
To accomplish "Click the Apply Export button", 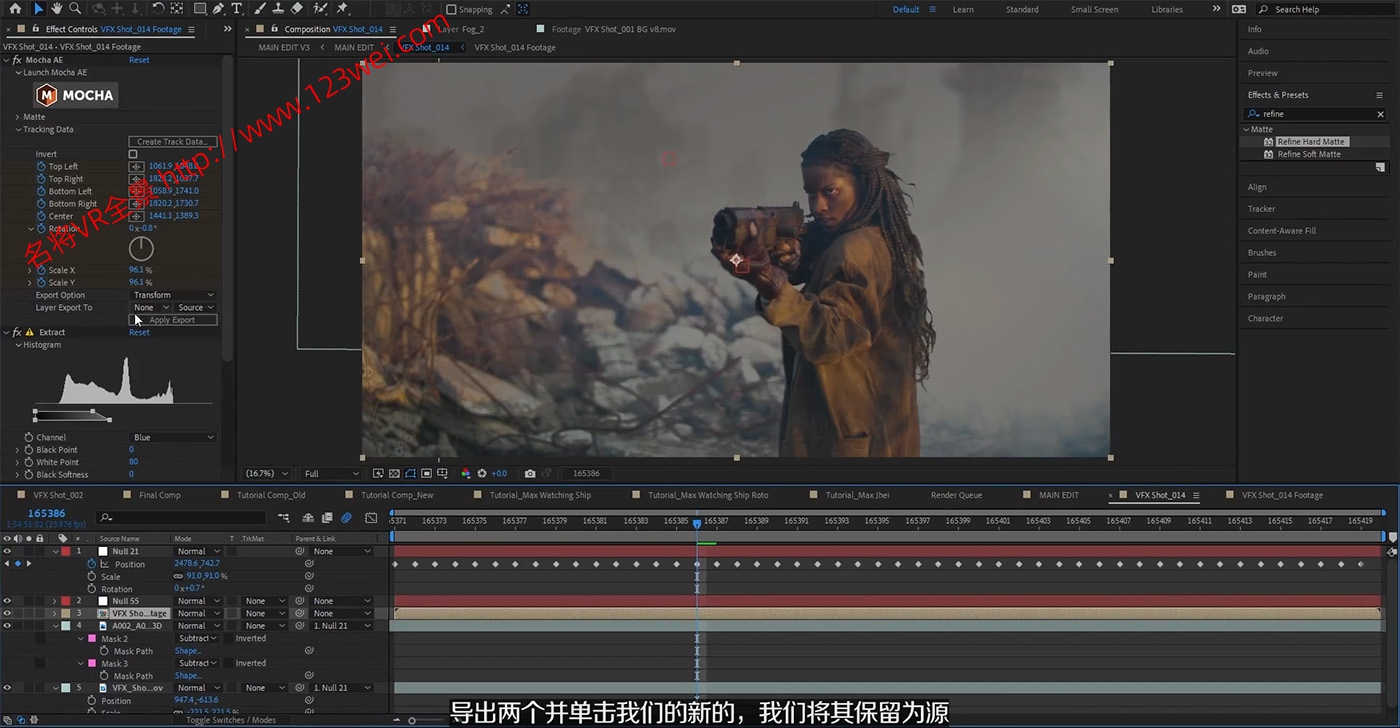I will (x=172, y=320).
